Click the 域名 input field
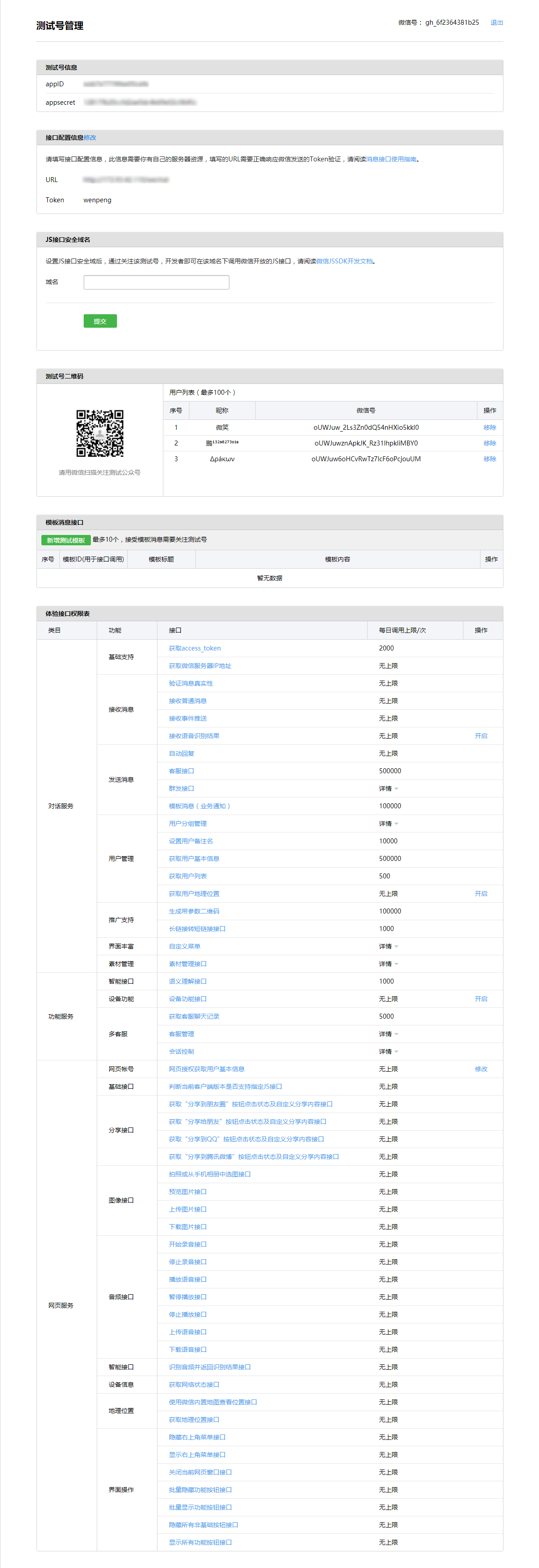 (156, 282)
